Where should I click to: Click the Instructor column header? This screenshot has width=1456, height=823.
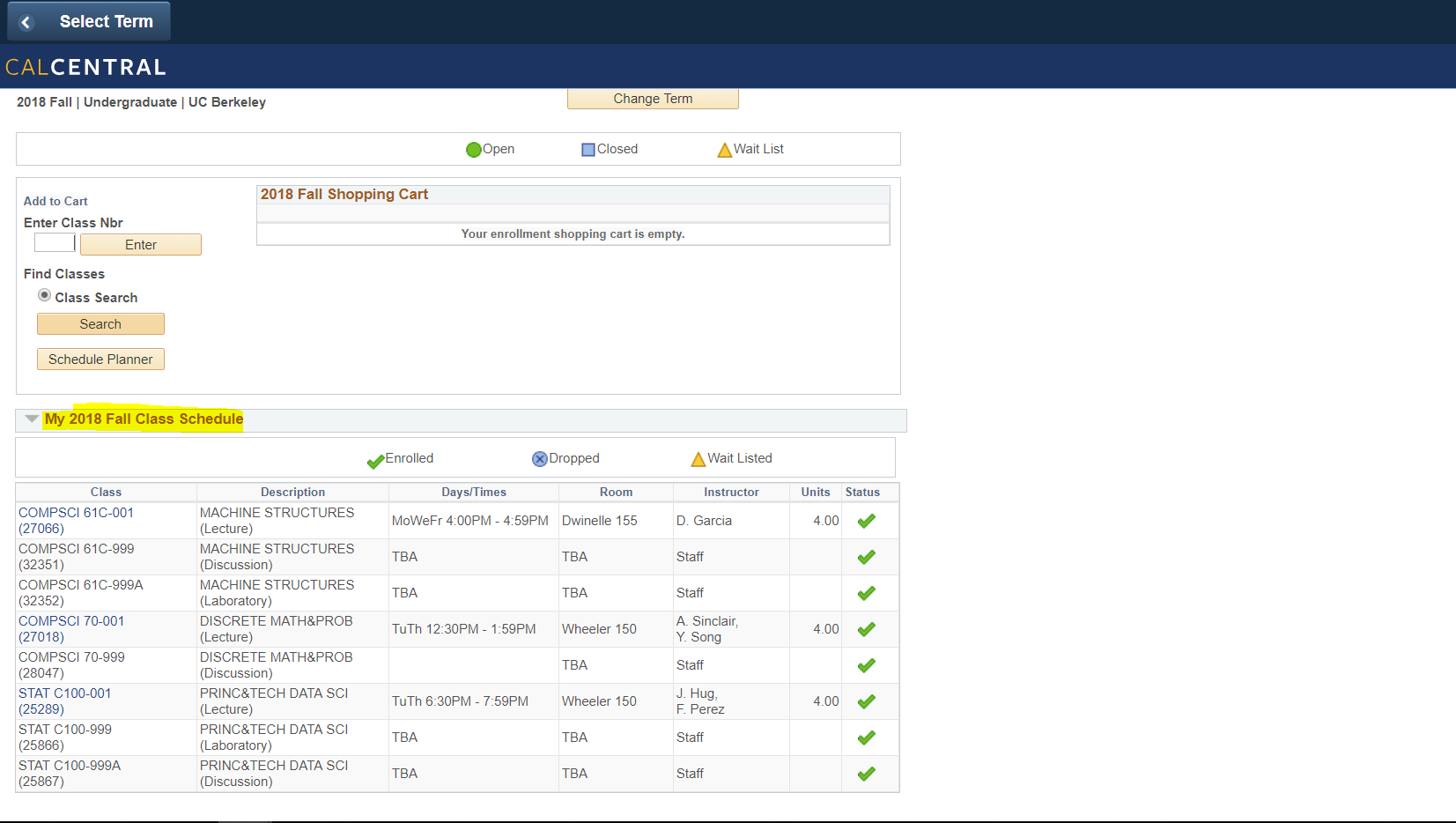[x=731, y=493]
